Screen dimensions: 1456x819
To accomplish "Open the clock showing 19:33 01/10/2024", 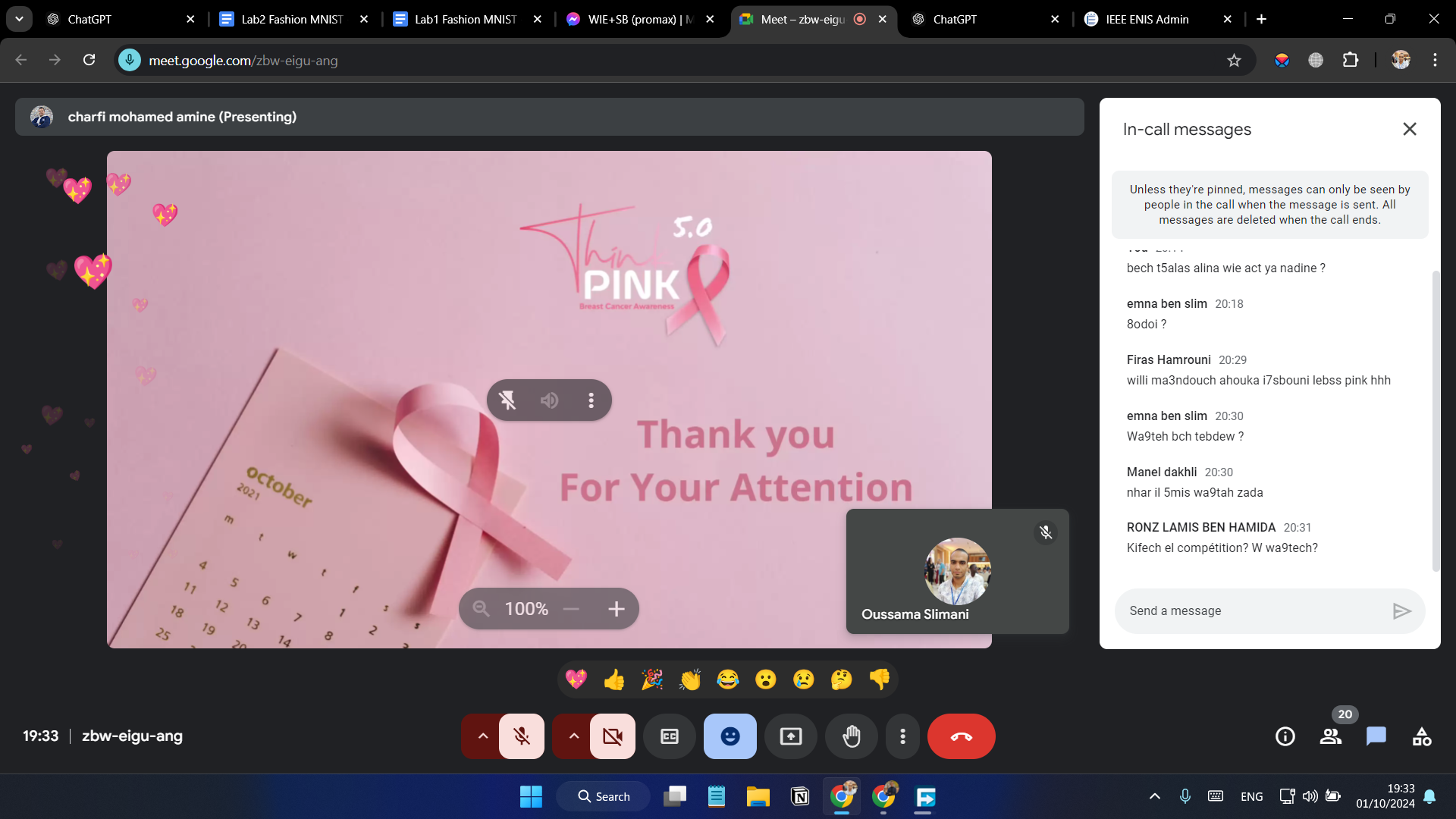I will tap(1385, 796).
